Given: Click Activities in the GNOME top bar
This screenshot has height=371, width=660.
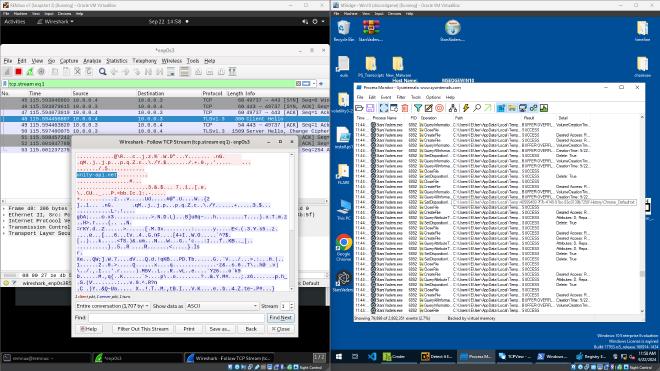Looking at the screenshot, I should coord(15,21).
